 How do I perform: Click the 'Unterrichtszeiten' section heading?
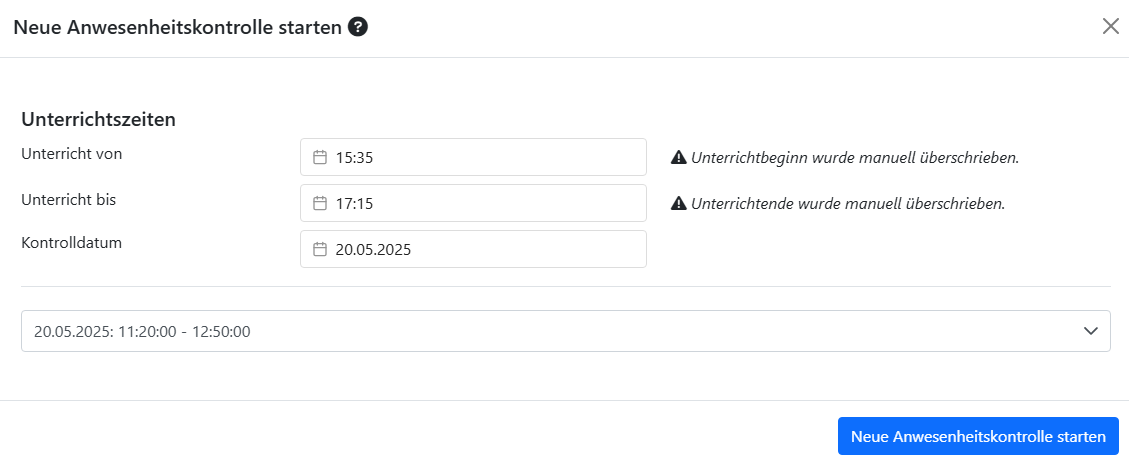pyautogui.click(x=98, y=119)
